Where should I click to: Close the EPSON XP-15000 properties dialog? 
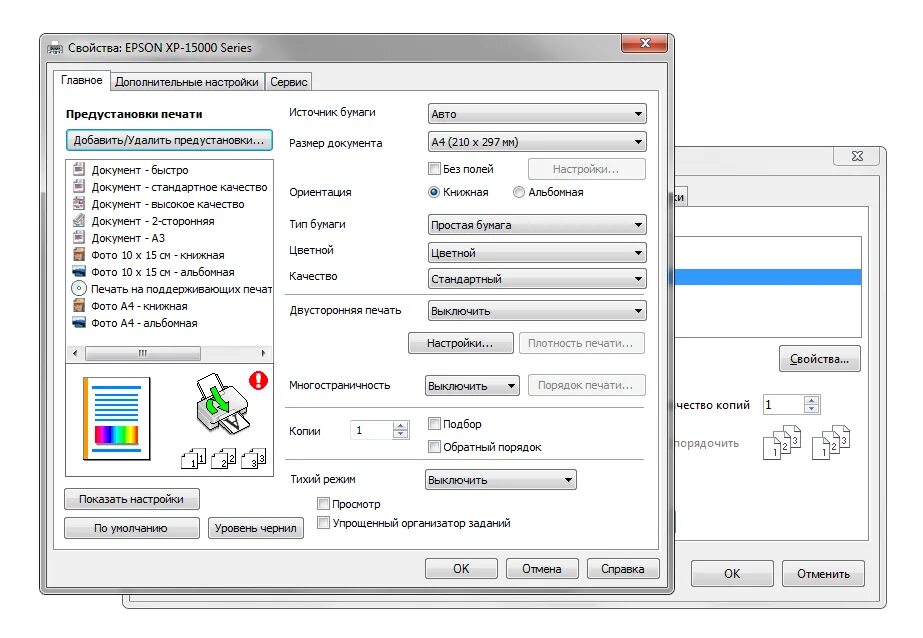point(645,43)
